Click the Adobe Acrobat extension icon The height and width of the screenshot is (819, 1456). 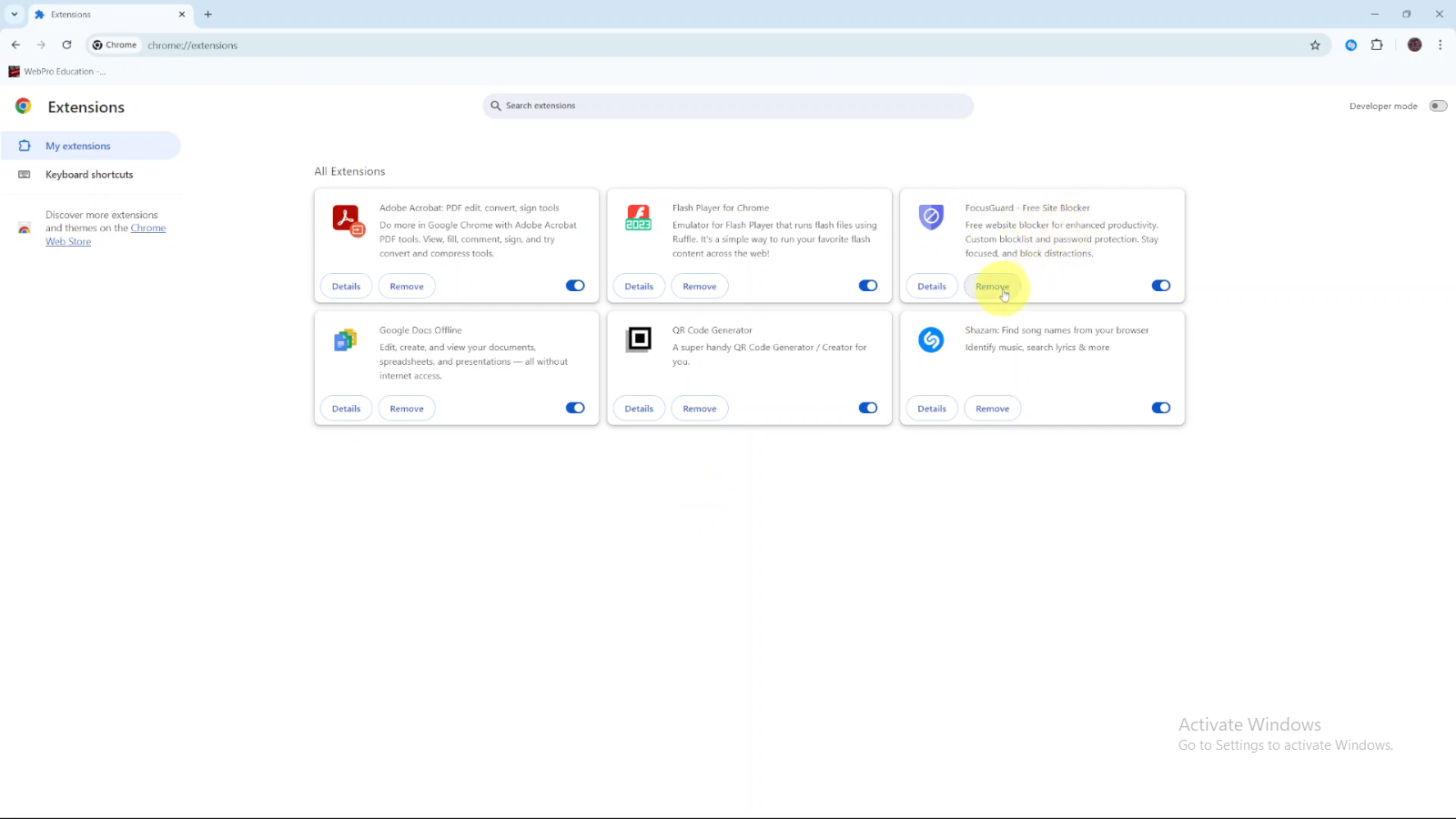pos(349,220)
